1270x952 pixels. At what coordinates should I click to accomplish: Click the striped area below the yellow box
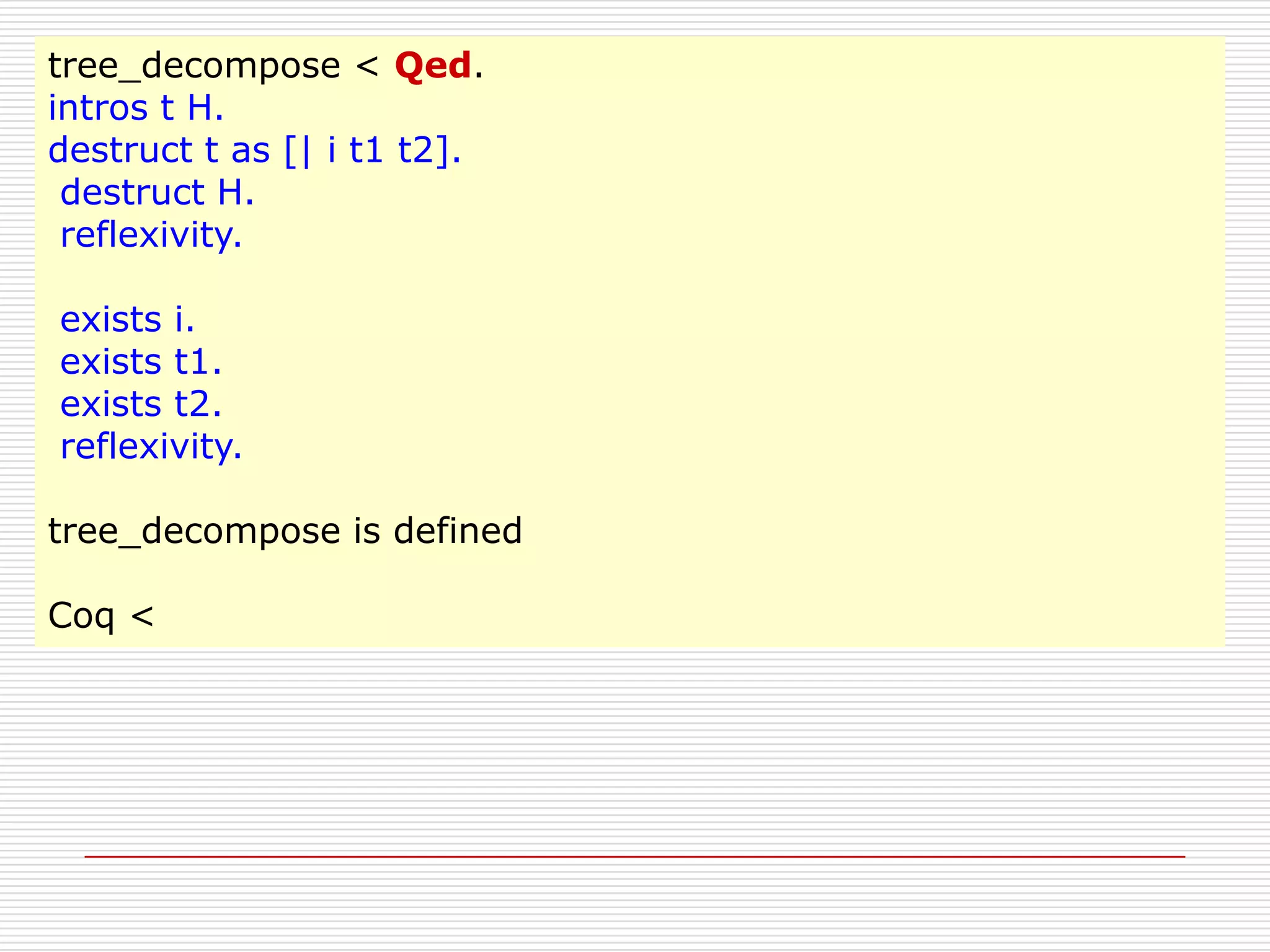coord(634,744)
